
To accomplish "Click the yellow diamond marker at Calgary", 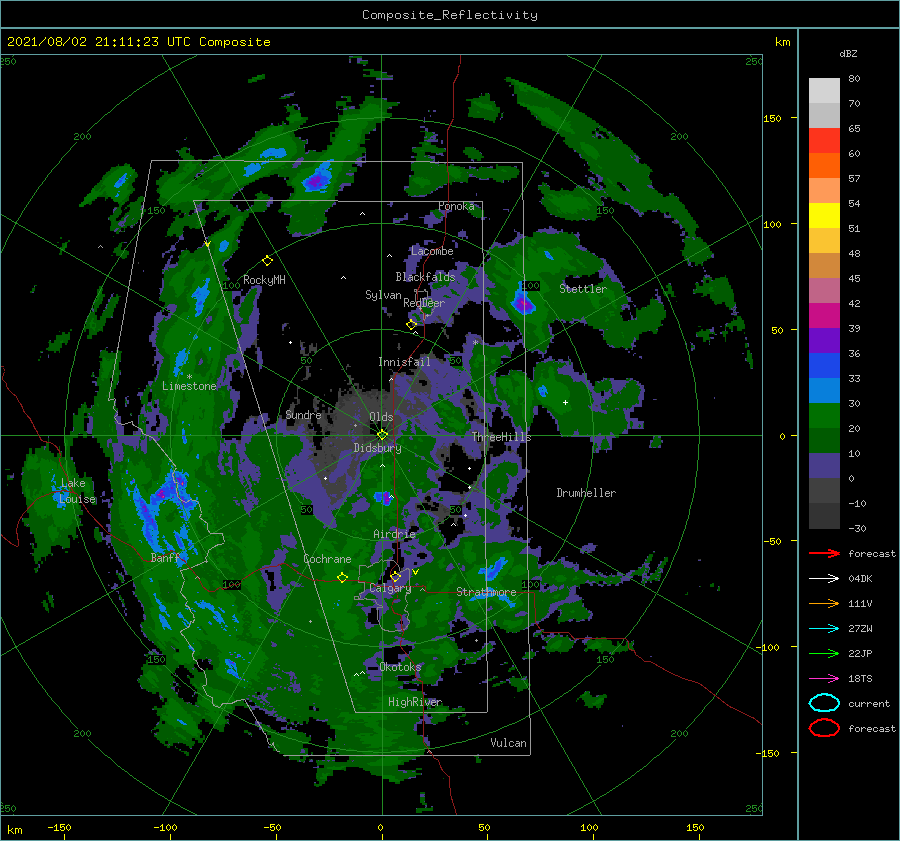I will 395,576.
